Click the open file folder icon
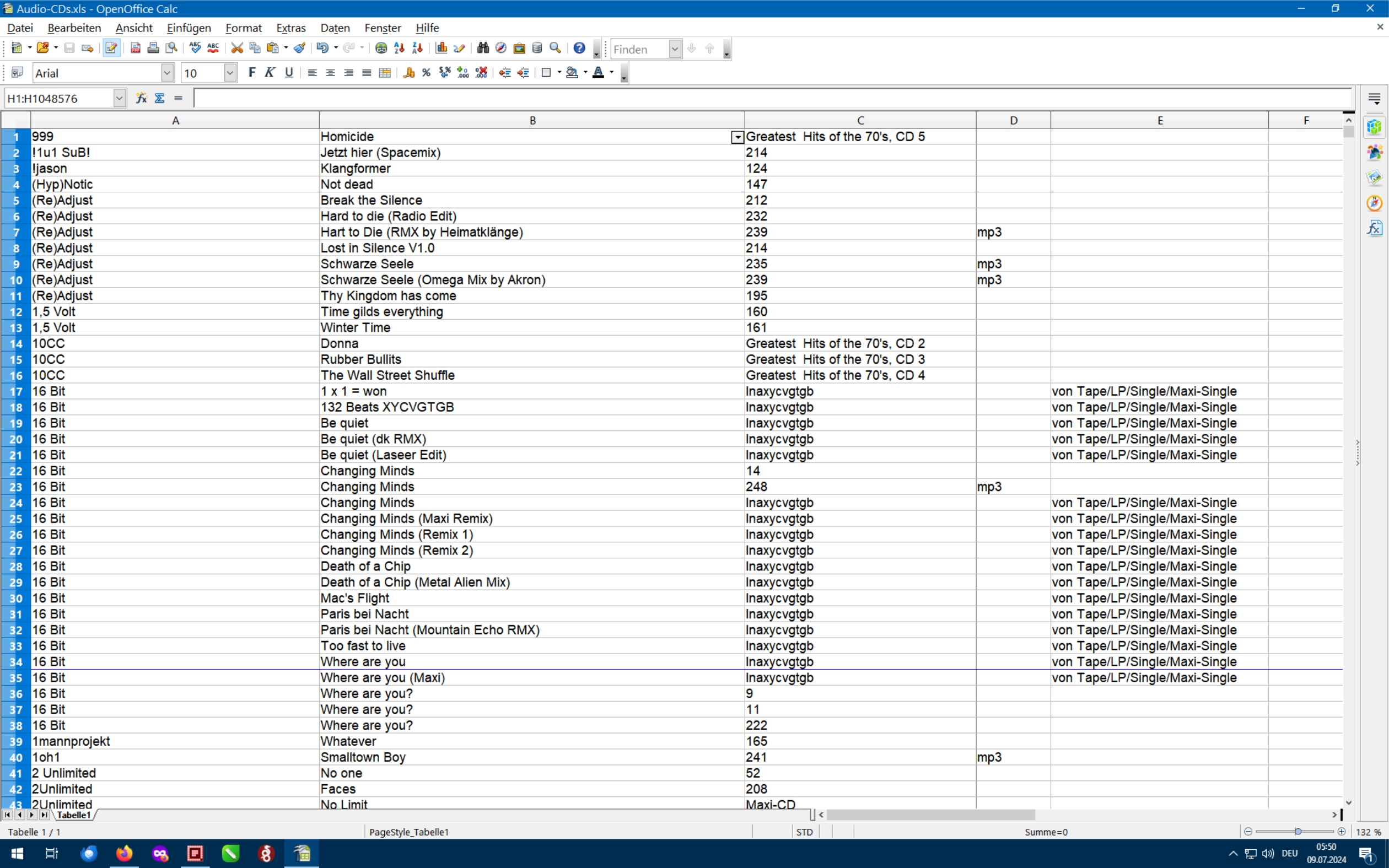 coord(42,48)
